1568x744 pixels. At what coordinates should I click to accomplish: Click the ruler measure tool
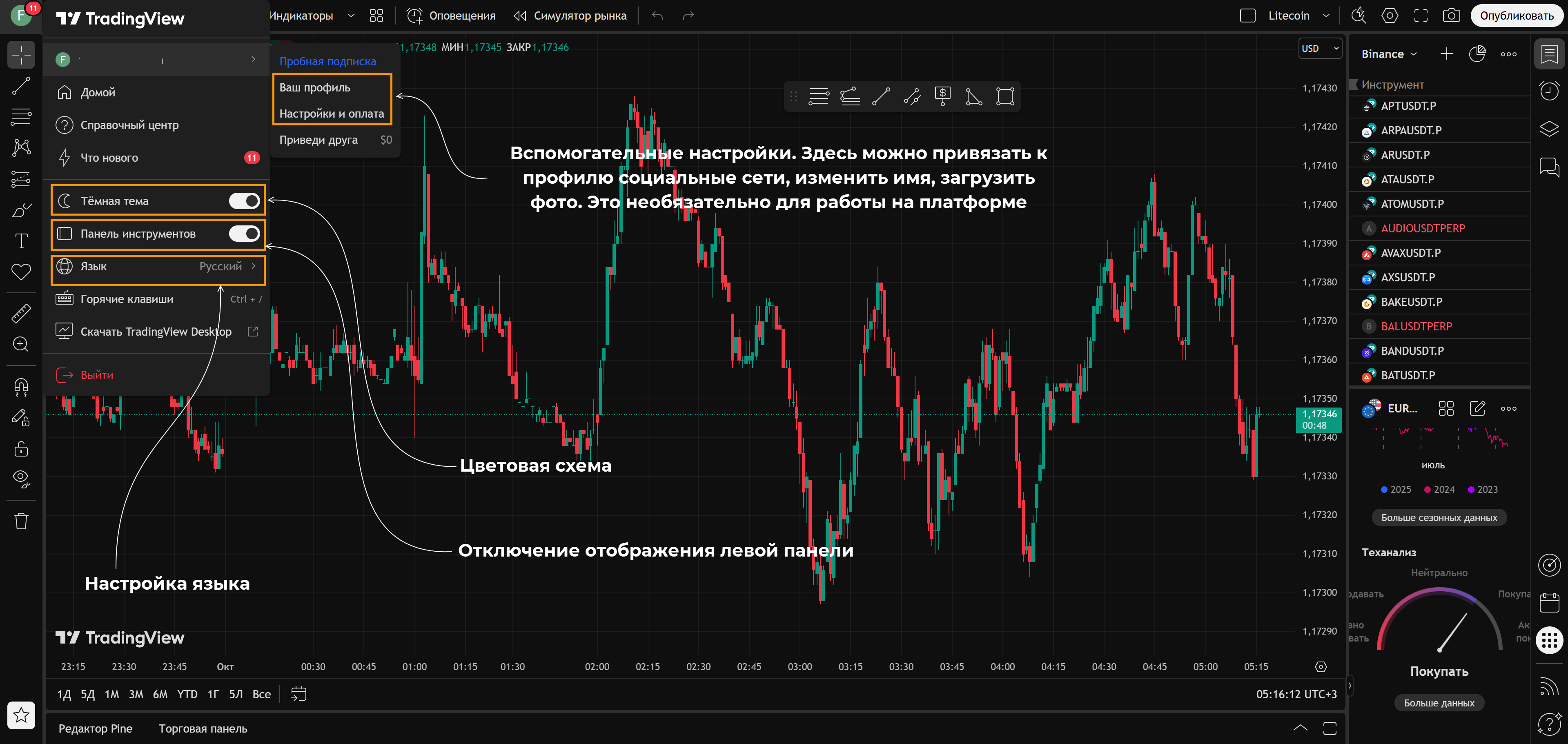[21, 314]
